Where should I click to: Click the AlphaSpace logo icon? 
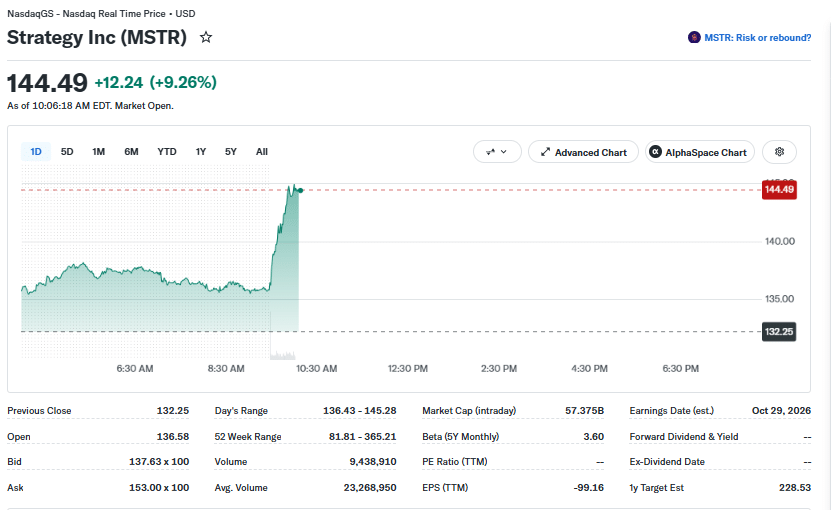coord(656,152)
